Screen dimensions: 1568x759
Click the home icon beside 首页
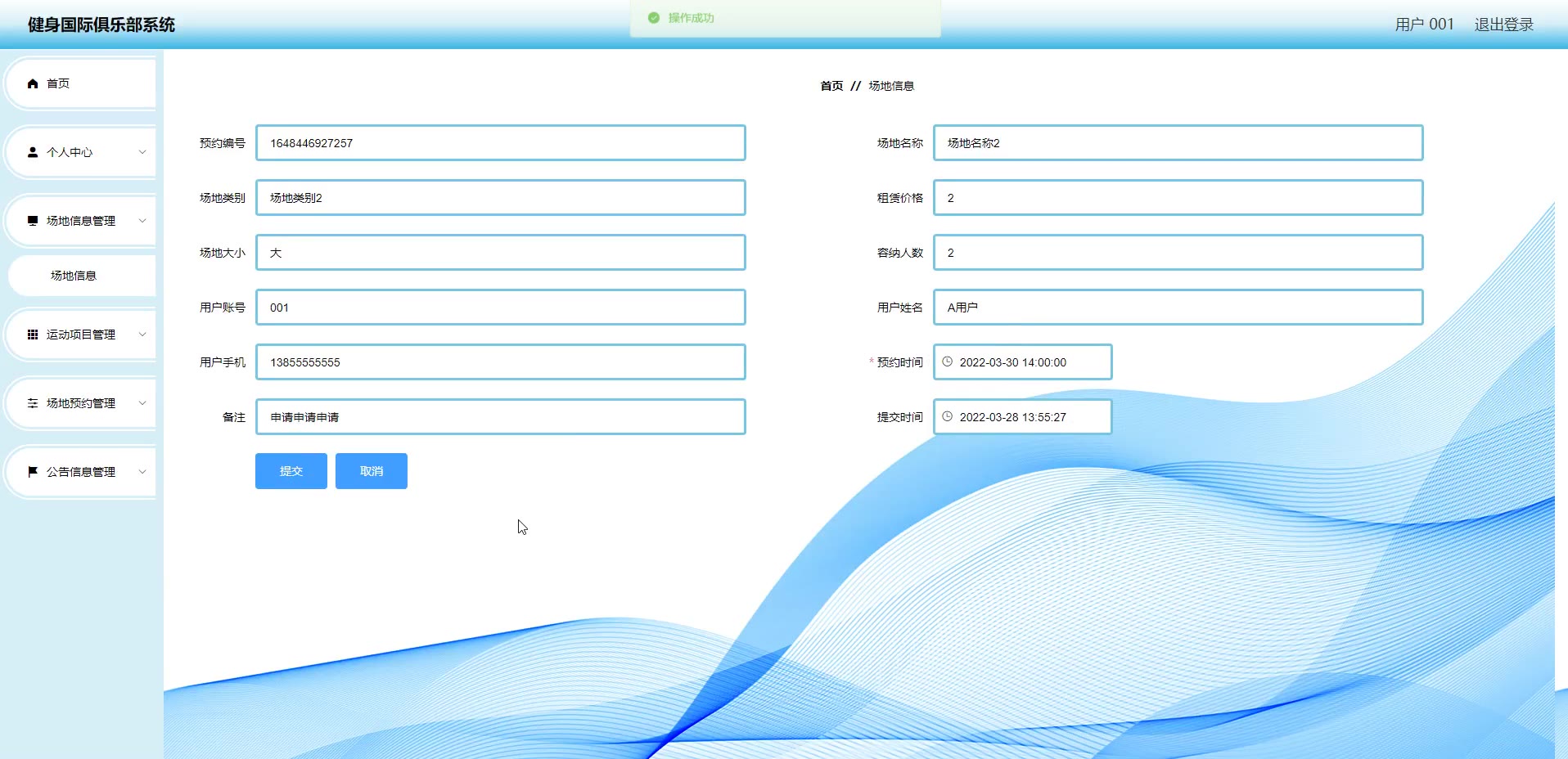click(33, 83)
